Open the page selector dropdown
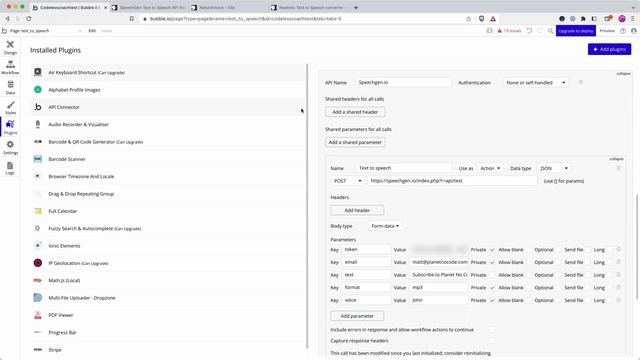 (46, 31)
